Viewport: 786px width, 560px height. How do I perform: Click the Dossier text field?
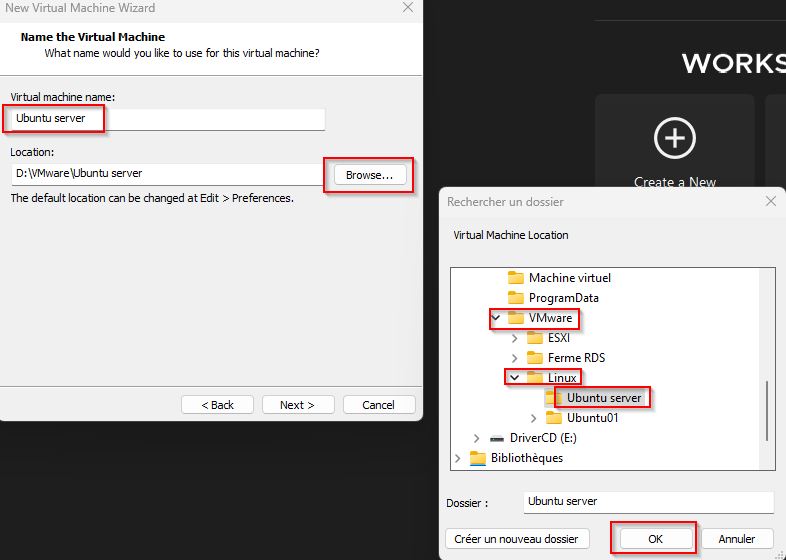point(649,502)
